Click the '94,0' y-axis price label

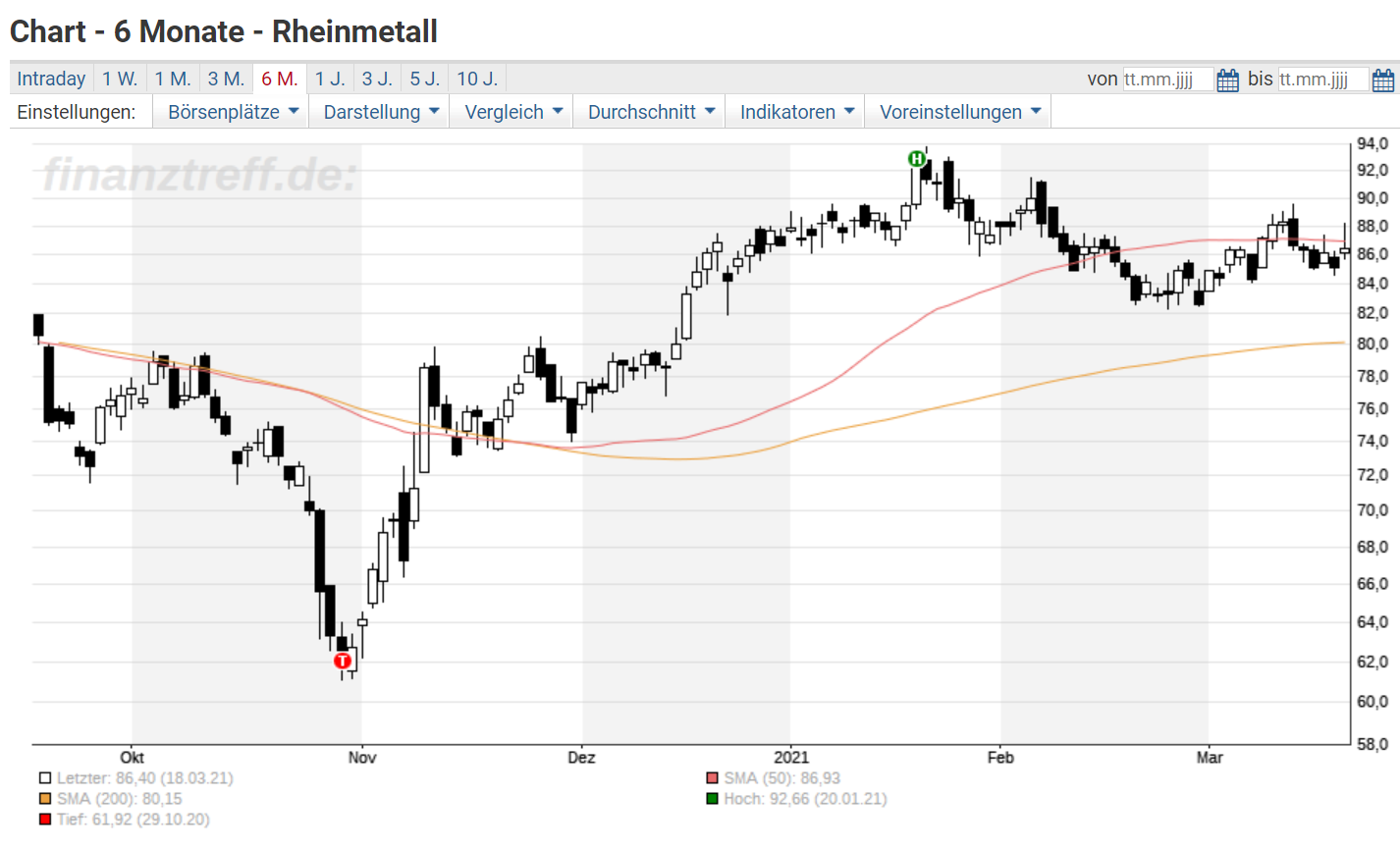1373,143
